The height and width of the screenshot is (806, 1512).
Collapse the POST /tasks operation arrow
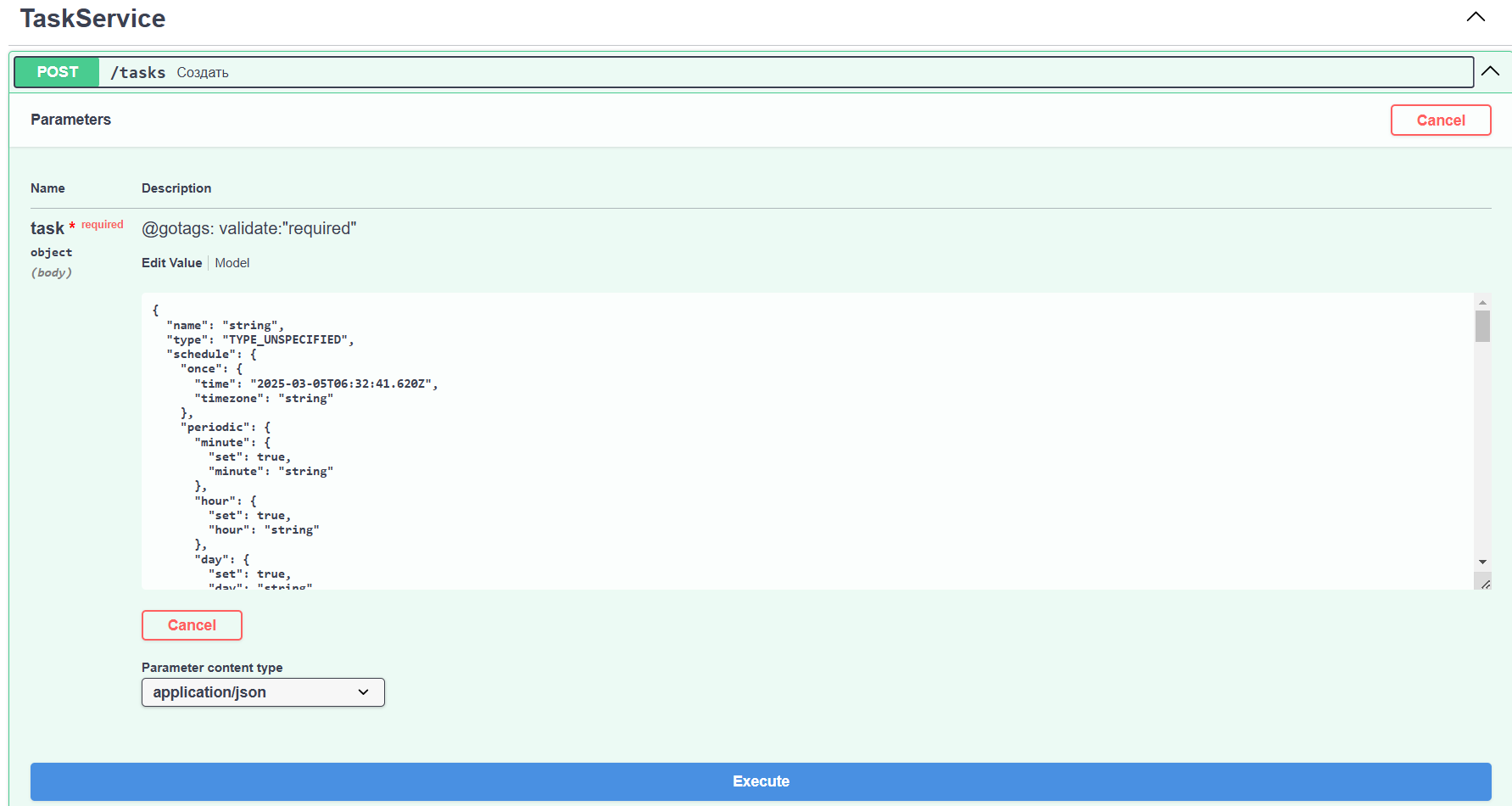coord(1490,71)
